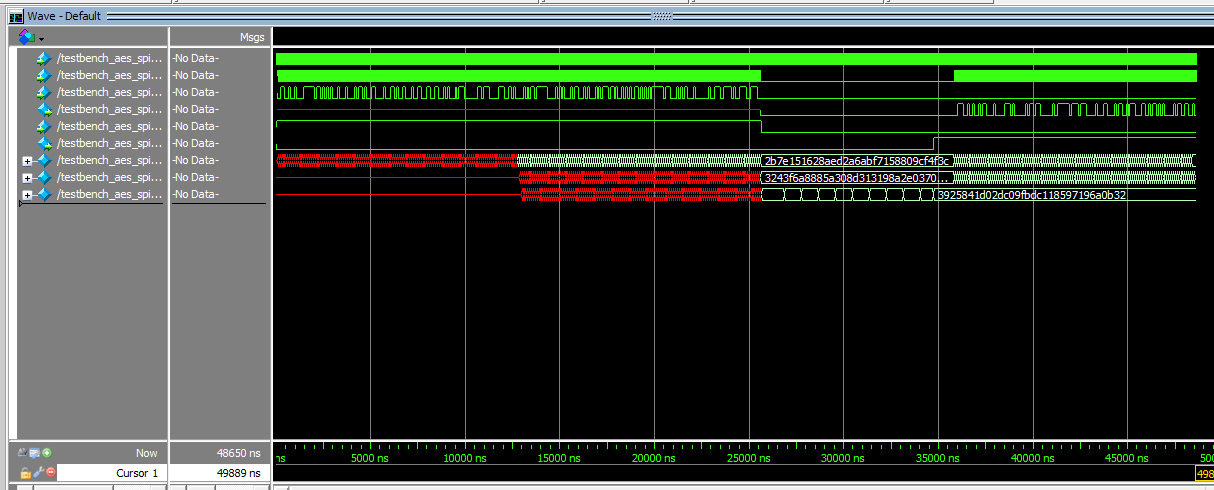Click the 10000 ns timeline label

coord(467,458)
